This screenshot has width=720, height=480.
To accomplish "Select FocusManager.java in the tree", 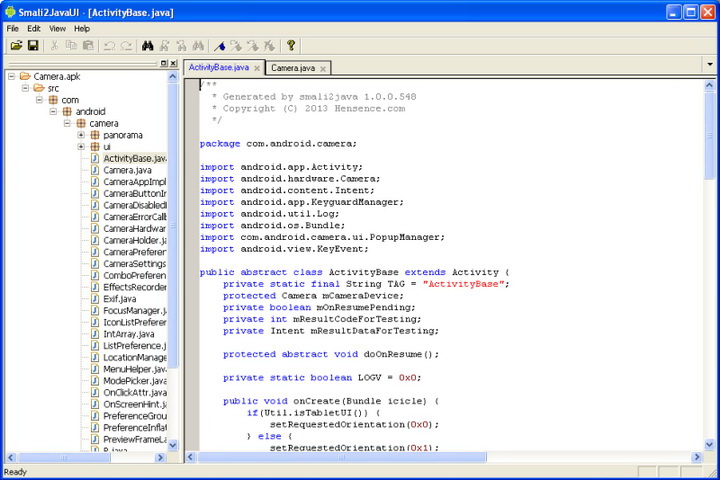I will tap(134, 311).
